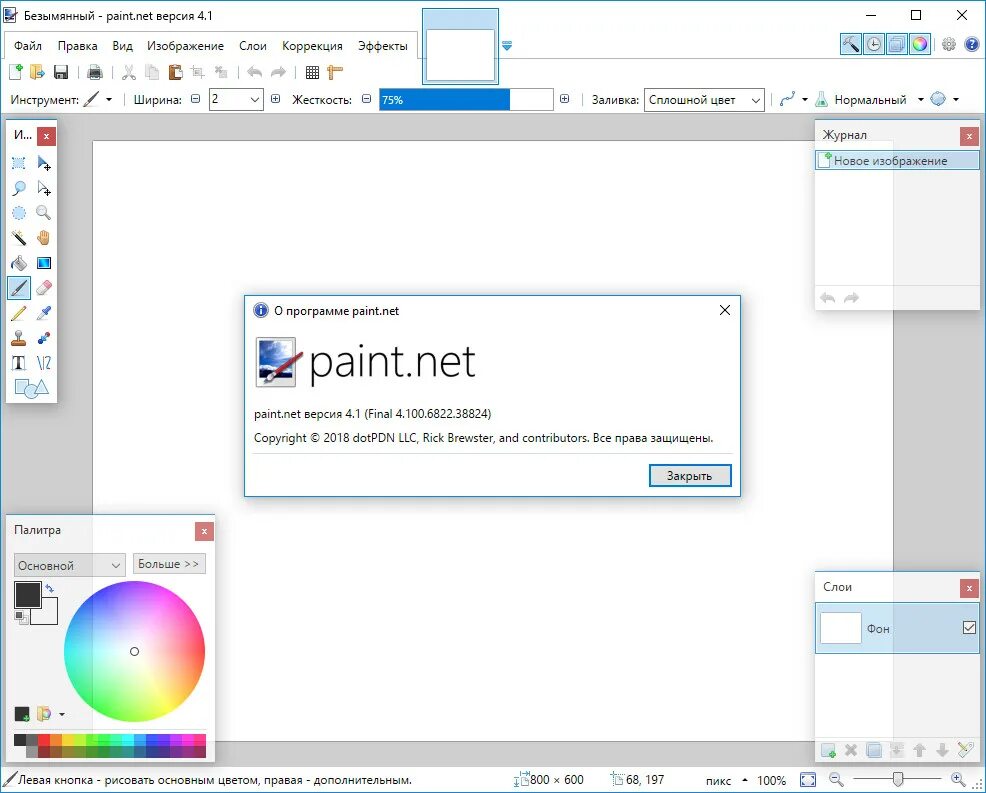
Task: Toggle the Layers window button
Action: (897, 44)
